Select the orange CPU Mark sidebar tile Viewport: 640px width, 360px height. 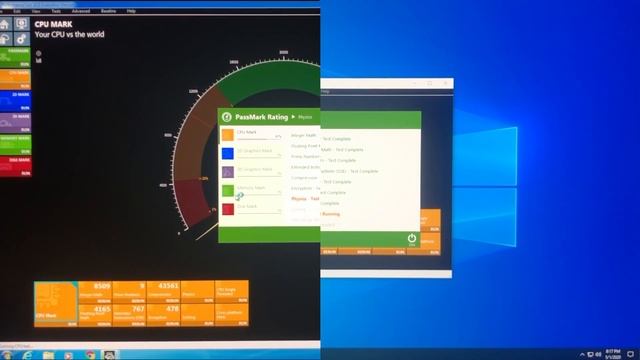[x=15, y=79]
